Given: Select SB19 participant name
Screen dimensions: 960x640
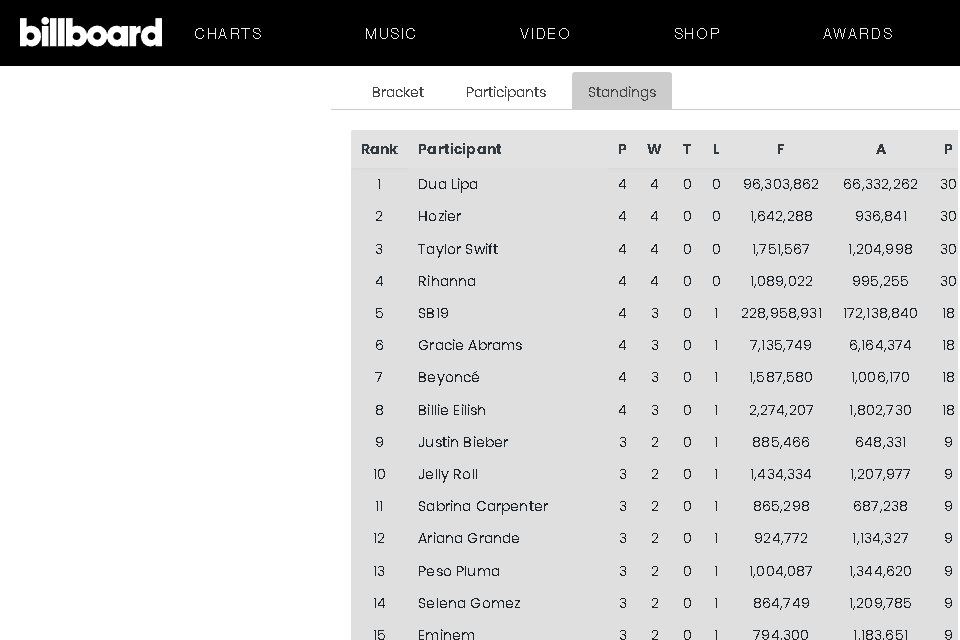Looking at the screenshot, I should pos(433,313).
